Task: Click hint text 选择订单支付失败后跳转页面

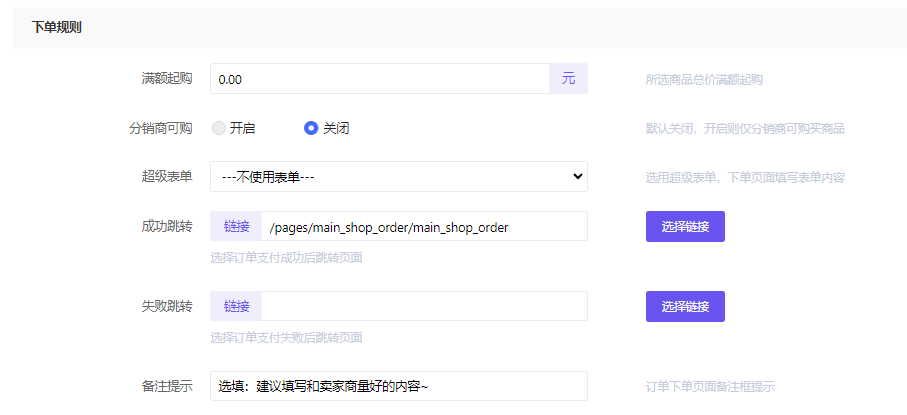Action: 286,337
